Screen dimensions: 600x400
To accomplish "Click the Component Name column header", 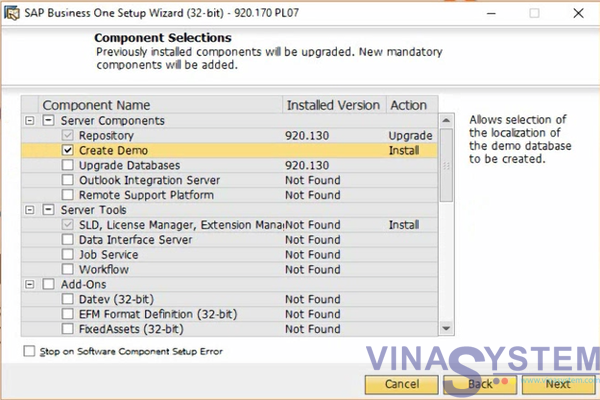I will click(x=160, y=105).
